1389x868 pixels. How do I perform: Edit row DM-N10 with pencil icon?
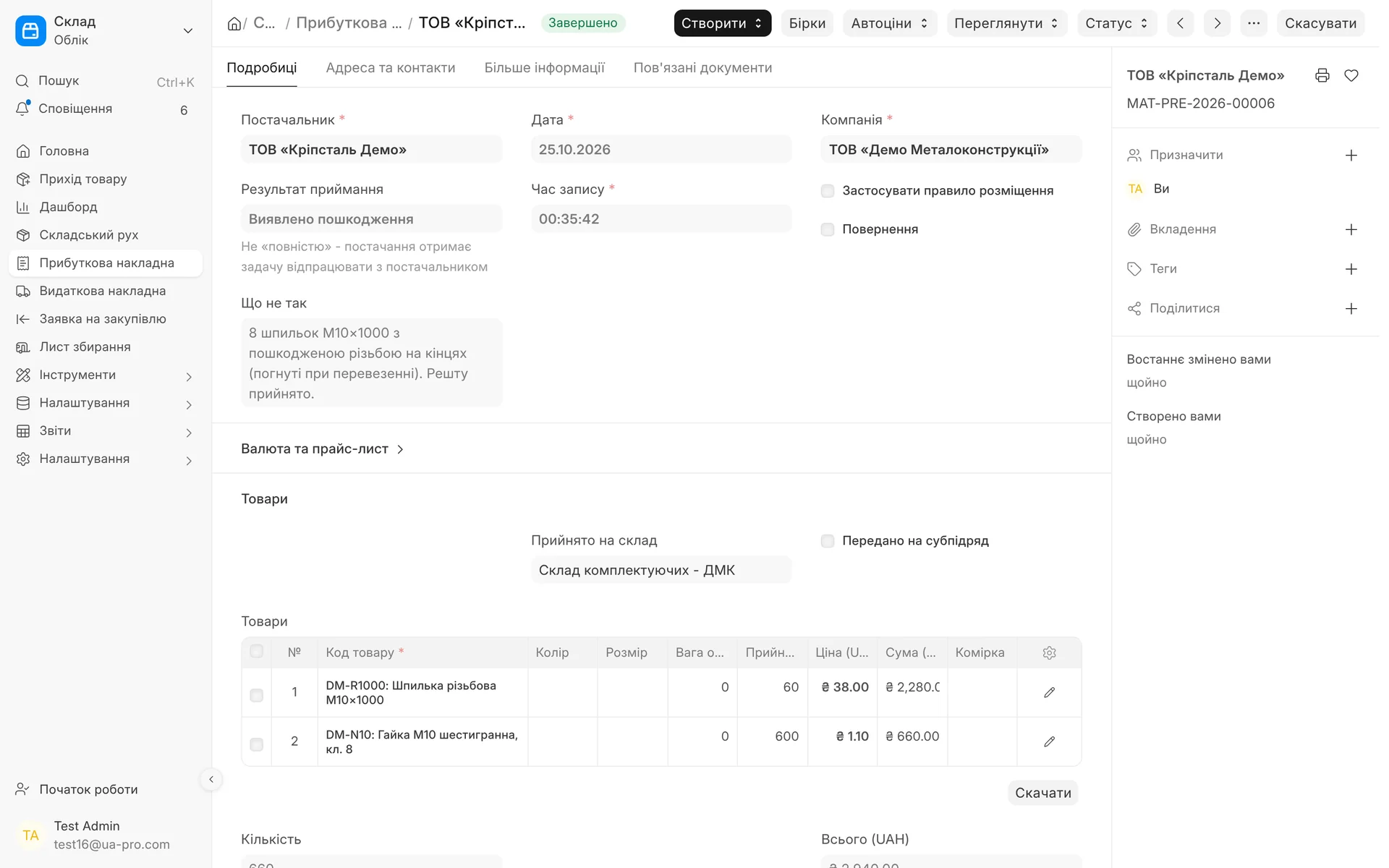point(1050,741)
